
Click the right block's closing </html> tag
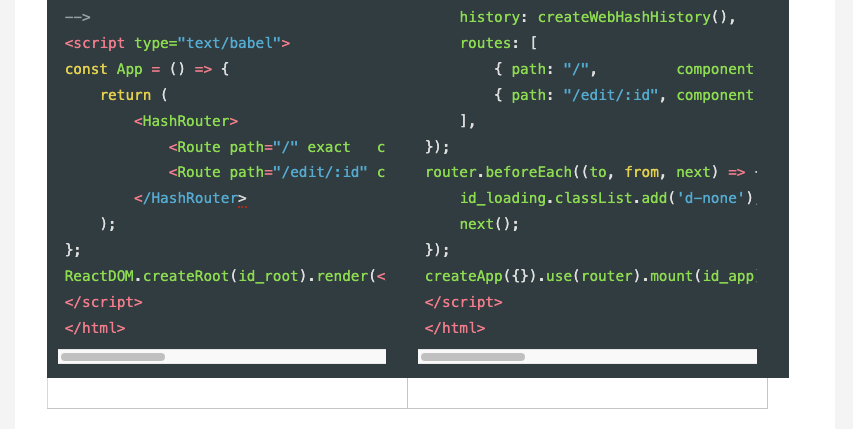tap(455, 328)
